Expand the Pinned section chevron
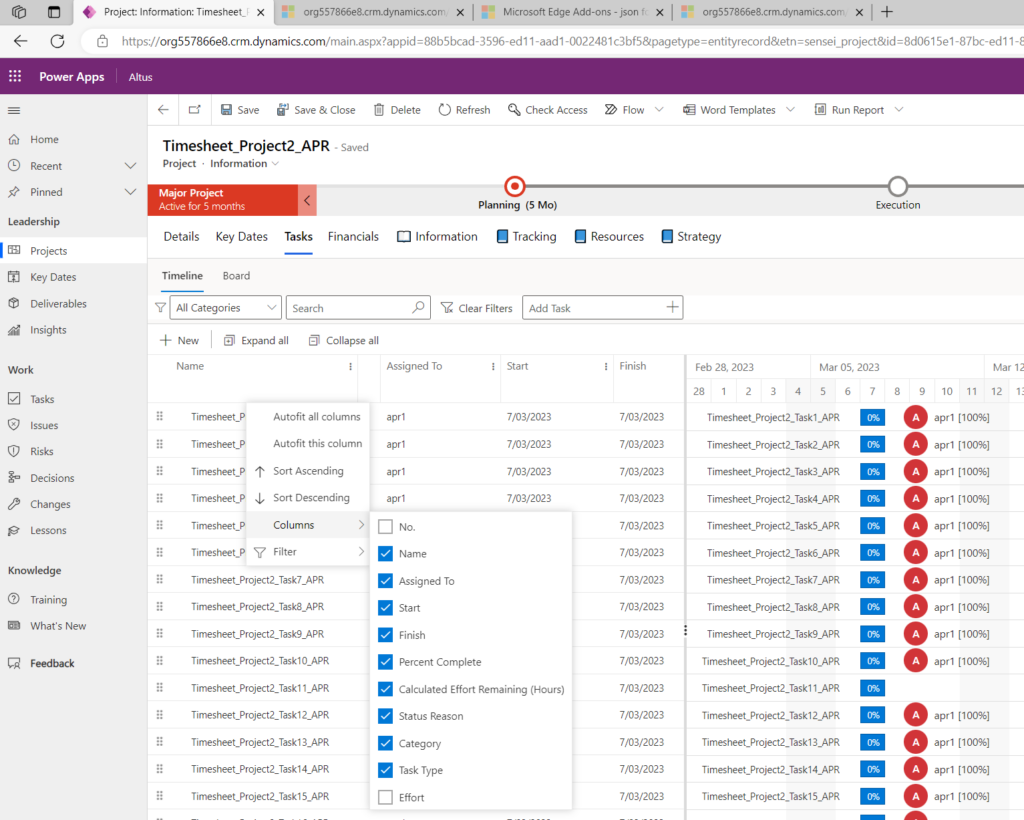1024x820 pixels. [x=131, y=192]
